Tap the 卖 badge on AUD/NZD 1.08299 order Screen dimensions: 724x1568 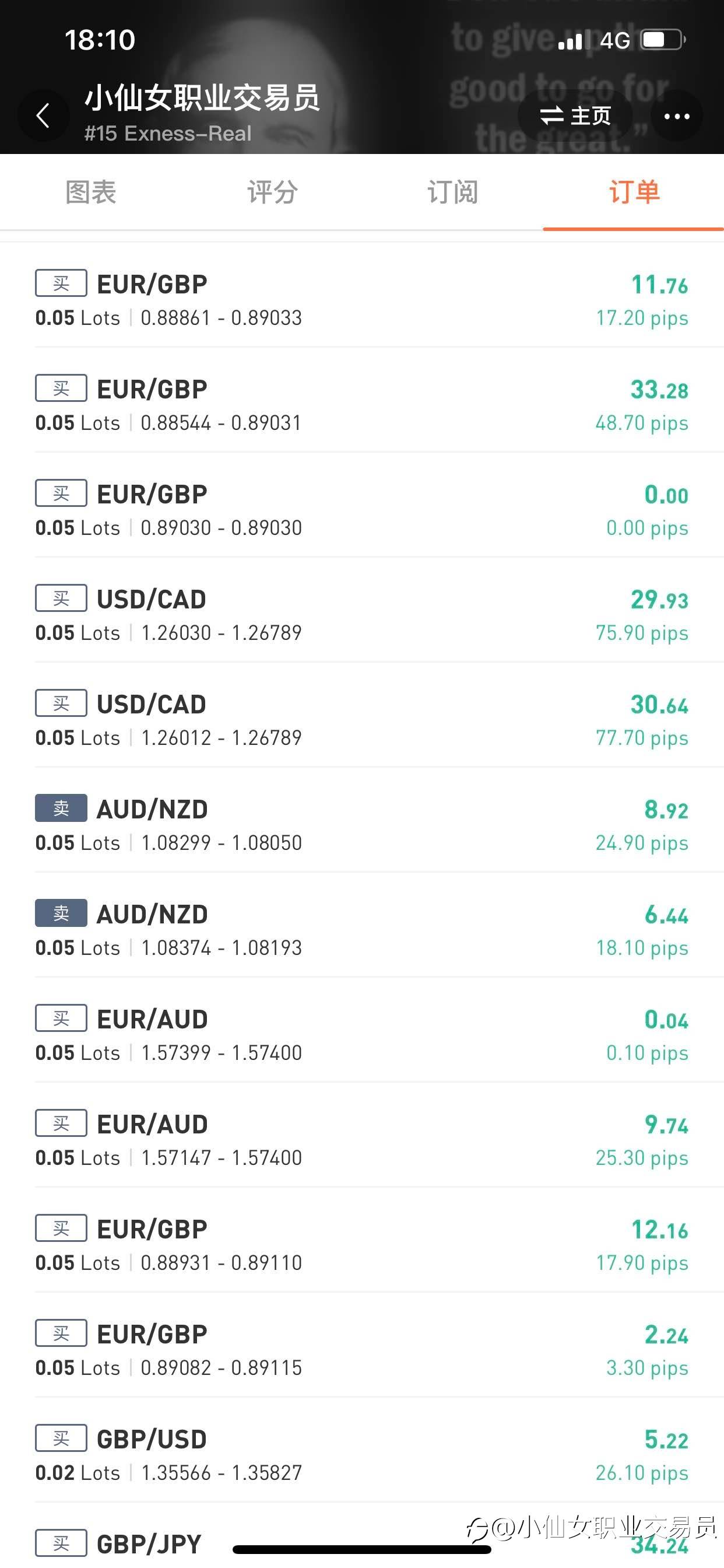click(x=61, y=808)
